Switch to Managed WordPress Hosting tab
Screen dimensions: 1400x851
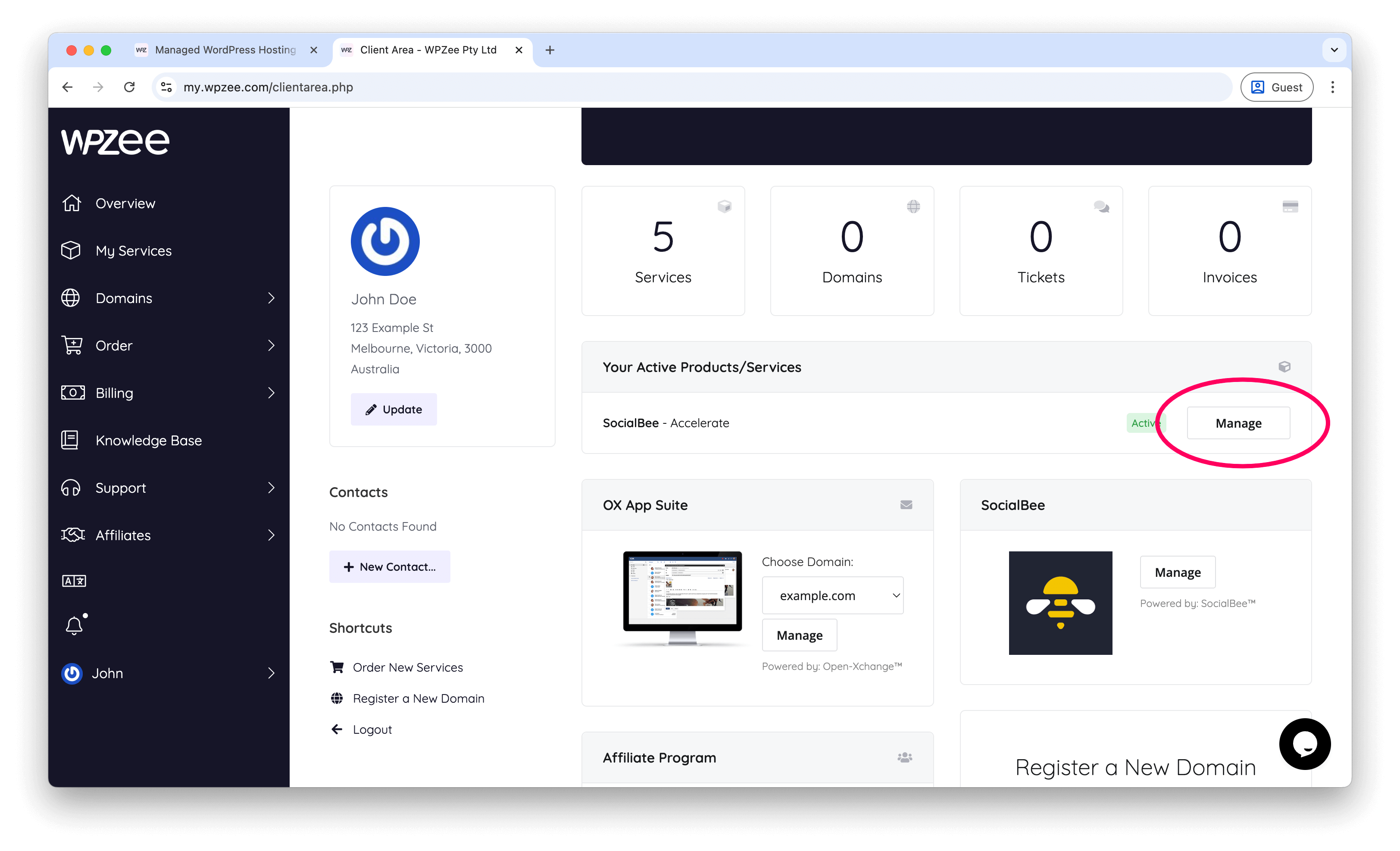coord(225,50)
